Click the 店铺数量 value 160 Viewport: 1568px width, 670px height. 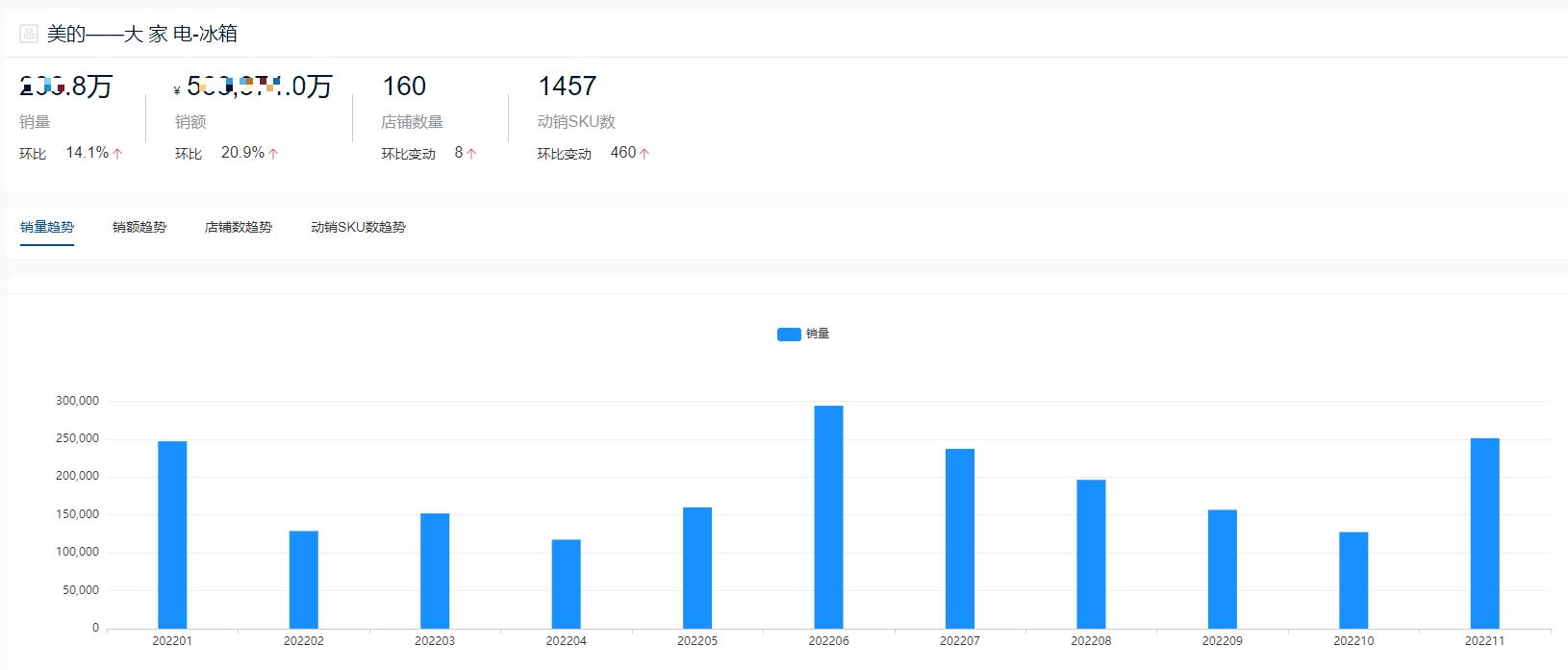click(x=404, y=87)
